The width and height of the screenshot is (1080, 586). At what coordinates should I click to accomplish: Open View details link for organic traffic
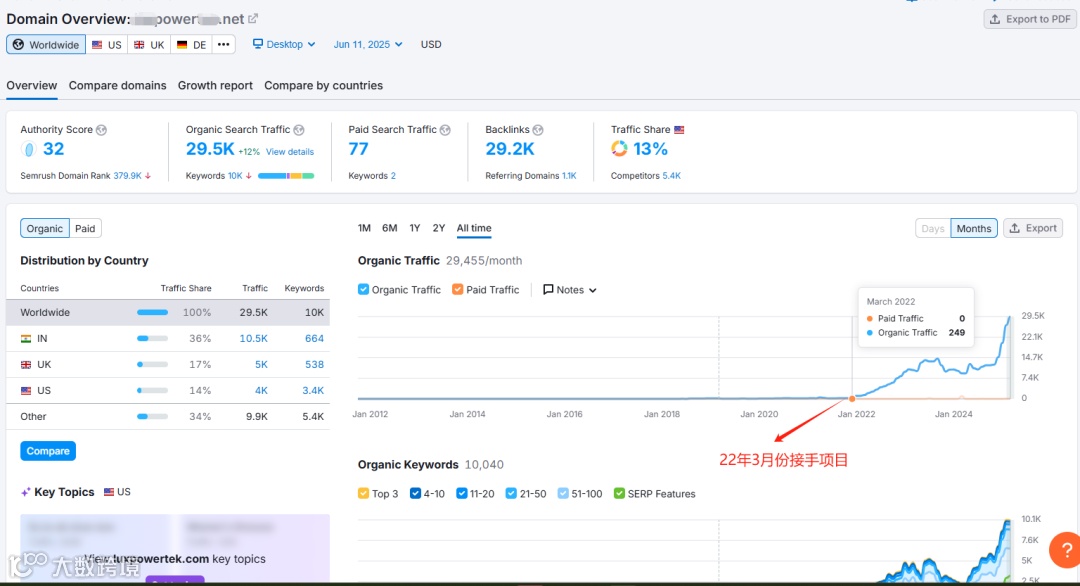290,151
